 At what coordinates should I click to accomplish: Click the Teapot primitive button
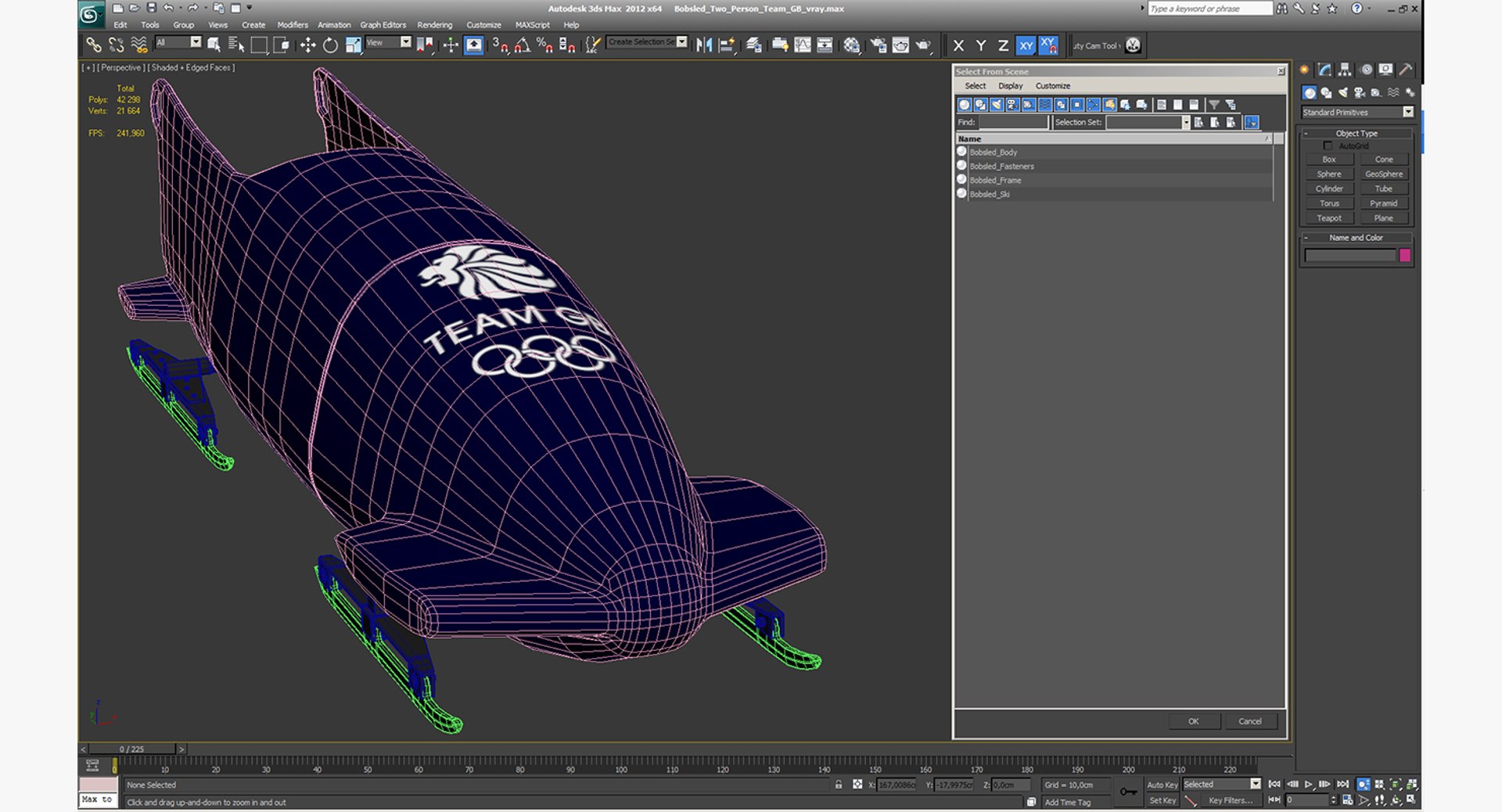(1328, 218)
